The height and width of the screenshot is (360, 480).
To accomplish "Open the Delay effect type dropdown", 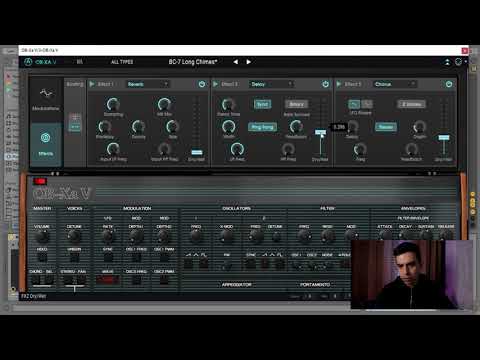I will click(271, 84).
